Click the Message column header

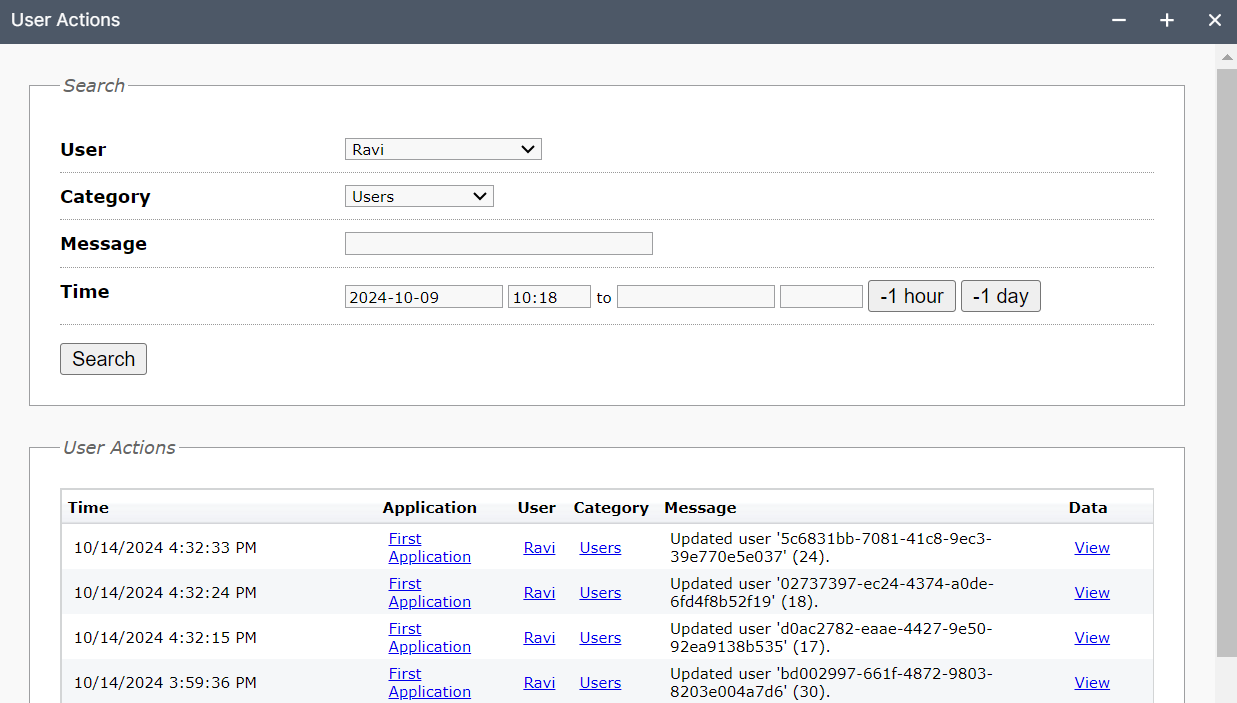click(x=700, y=508)
